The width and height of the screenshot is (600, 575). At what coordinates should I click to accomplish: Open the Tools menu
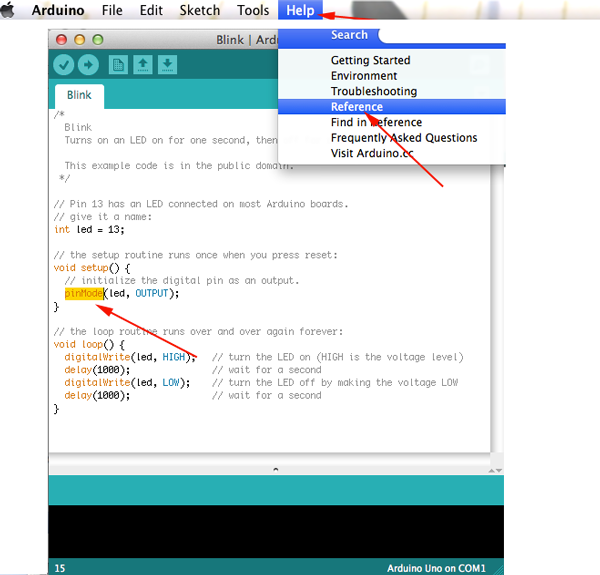253,10
